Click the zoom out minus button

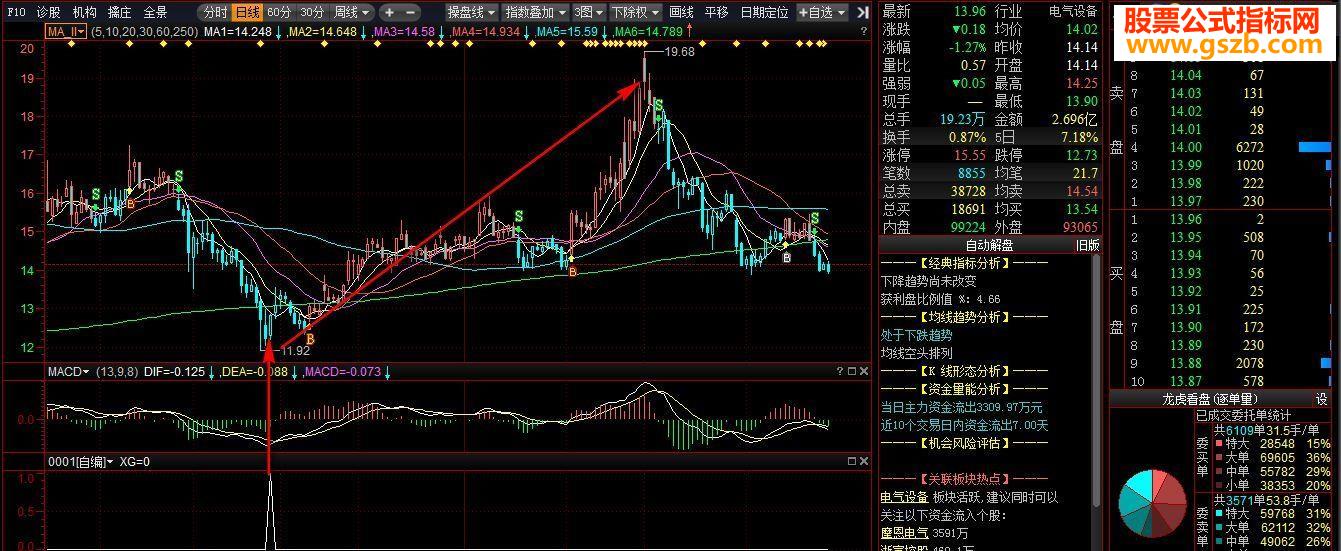pyautogui.click(x=411, y=12)
